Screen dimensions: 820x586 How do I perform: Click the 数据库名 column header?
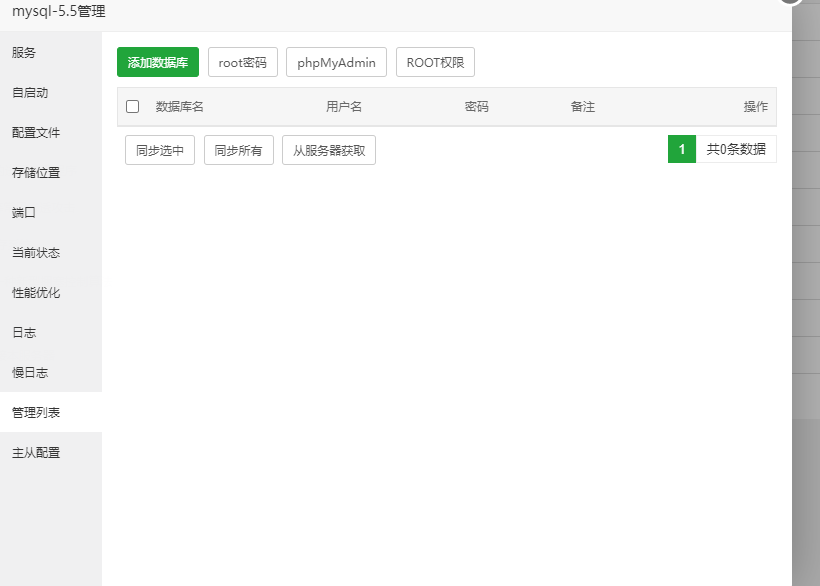tap(179, 107)
